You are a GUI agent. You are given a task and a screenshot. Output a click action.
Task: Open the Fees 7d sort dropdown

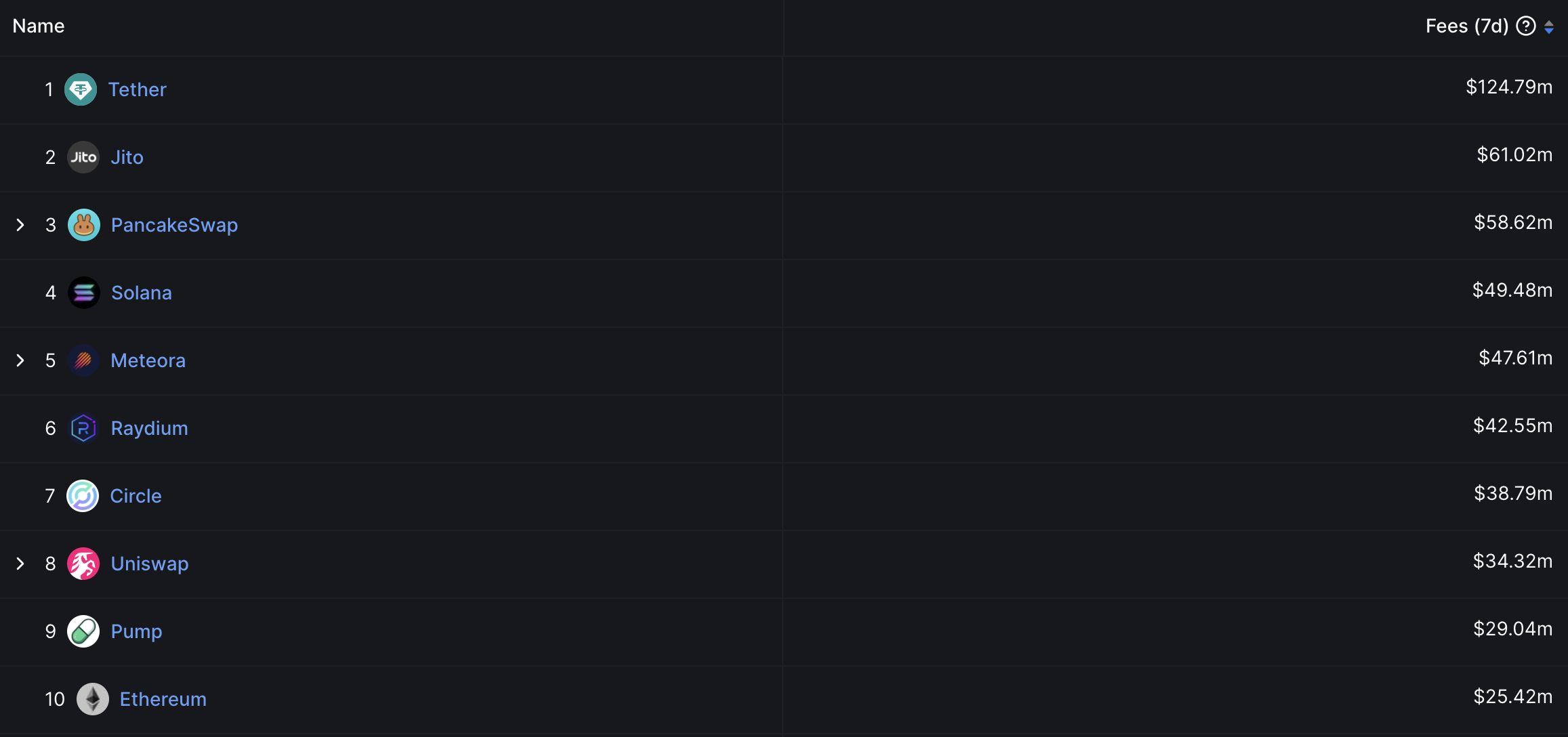(1552, 24)
